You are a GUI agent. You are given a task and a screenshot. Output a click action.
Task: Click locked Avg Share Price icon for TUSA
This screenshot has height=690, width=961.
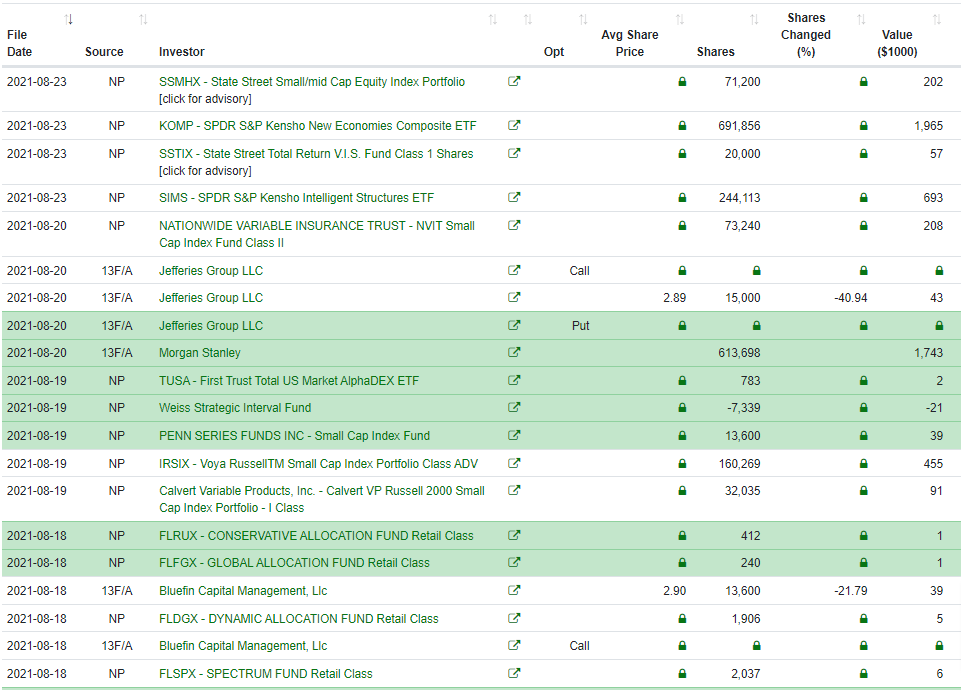(682, 381)
